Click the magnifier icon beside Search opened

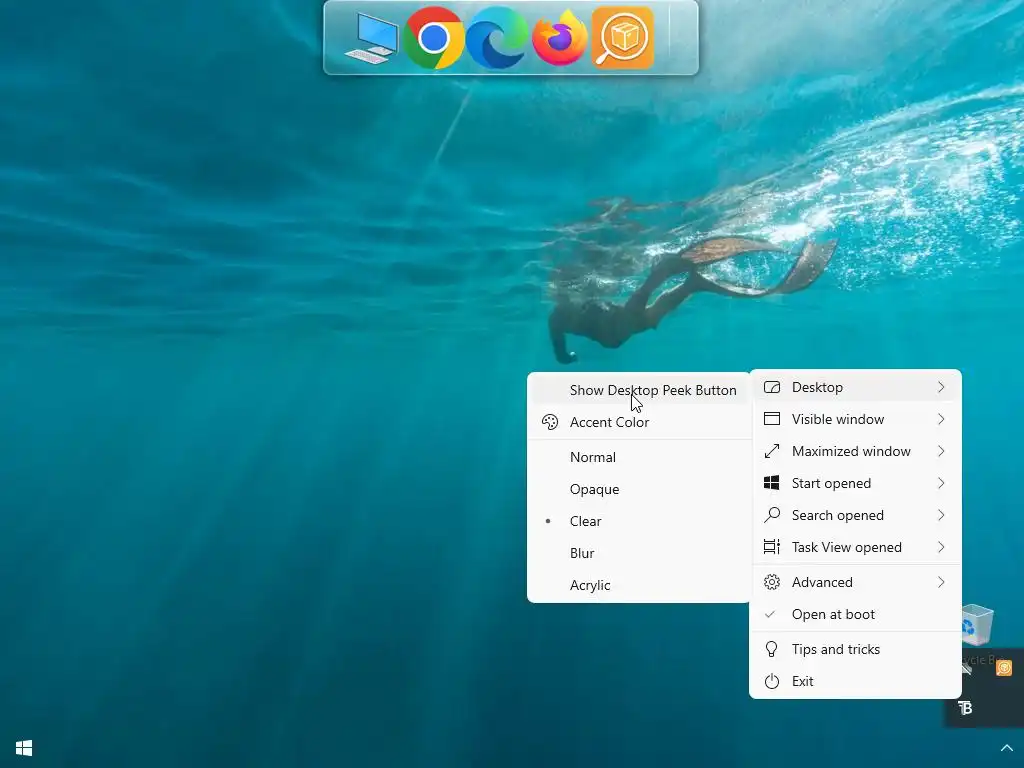772,515
